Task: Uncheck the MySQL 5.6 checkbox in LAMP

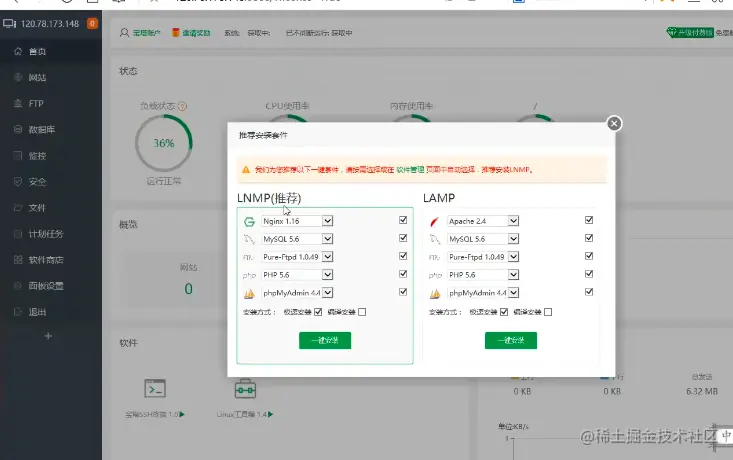Action: coord(589,238)
